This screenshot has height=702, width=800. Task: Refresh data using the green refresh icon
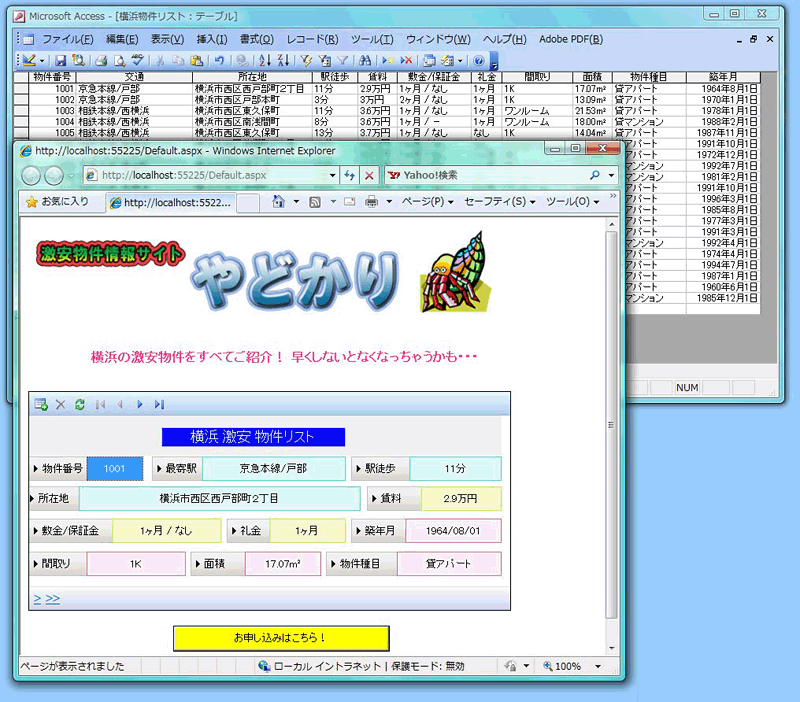coord(81,405)
